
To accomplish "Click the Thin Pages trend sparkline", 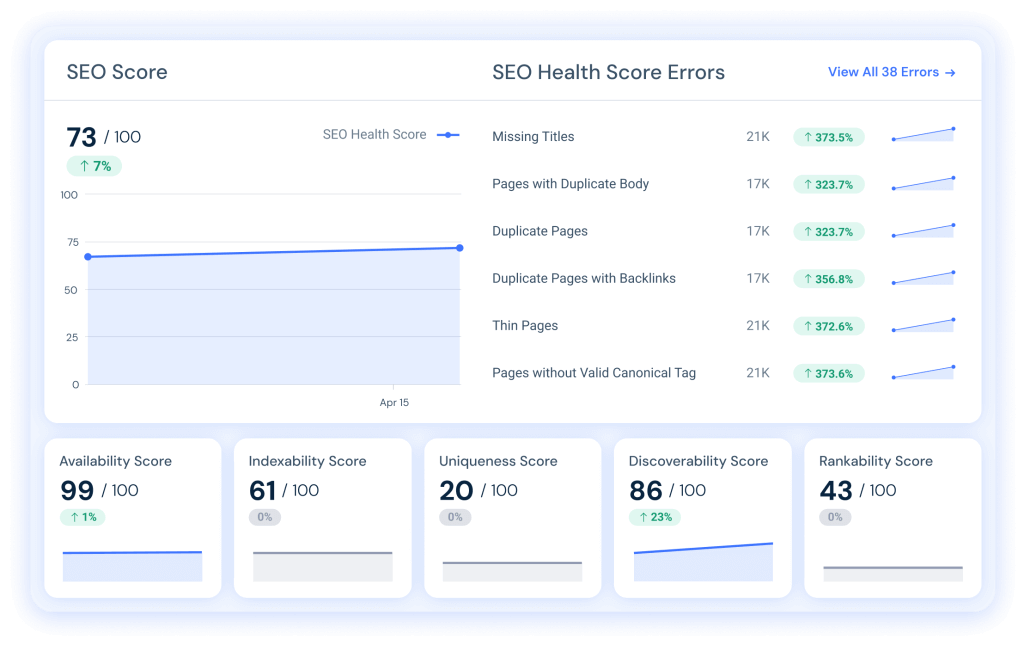I will pos(922,324).
